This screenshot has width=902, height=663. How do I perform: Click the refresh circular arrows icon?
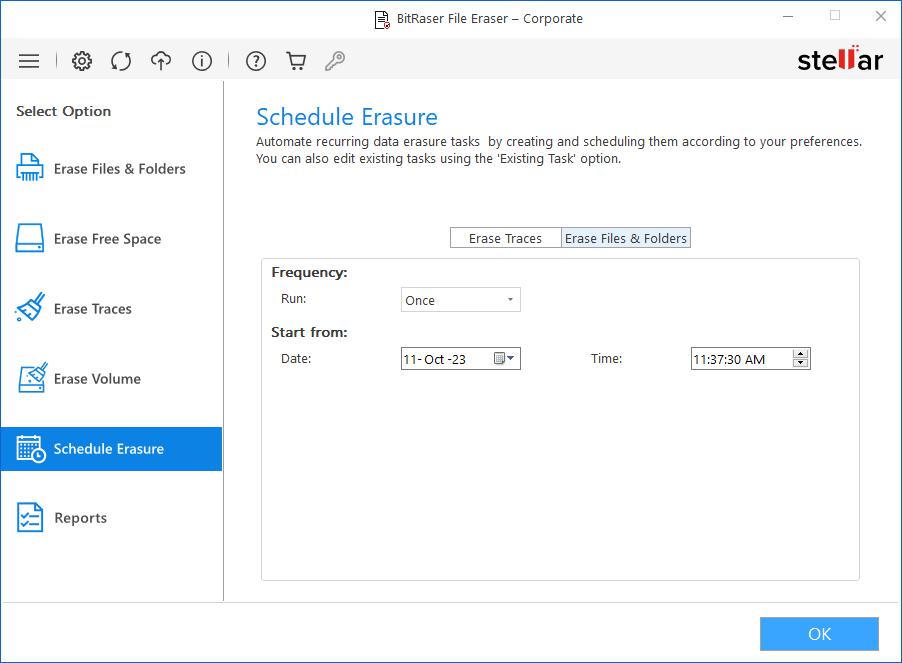point(121,61)
